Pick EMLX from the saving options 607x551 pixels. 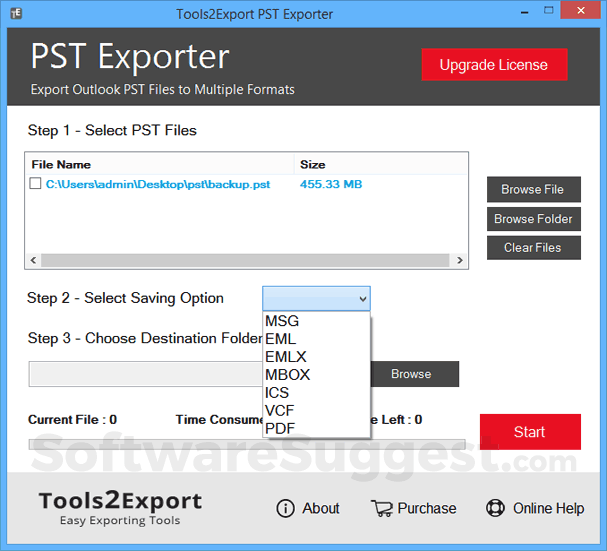316,357
